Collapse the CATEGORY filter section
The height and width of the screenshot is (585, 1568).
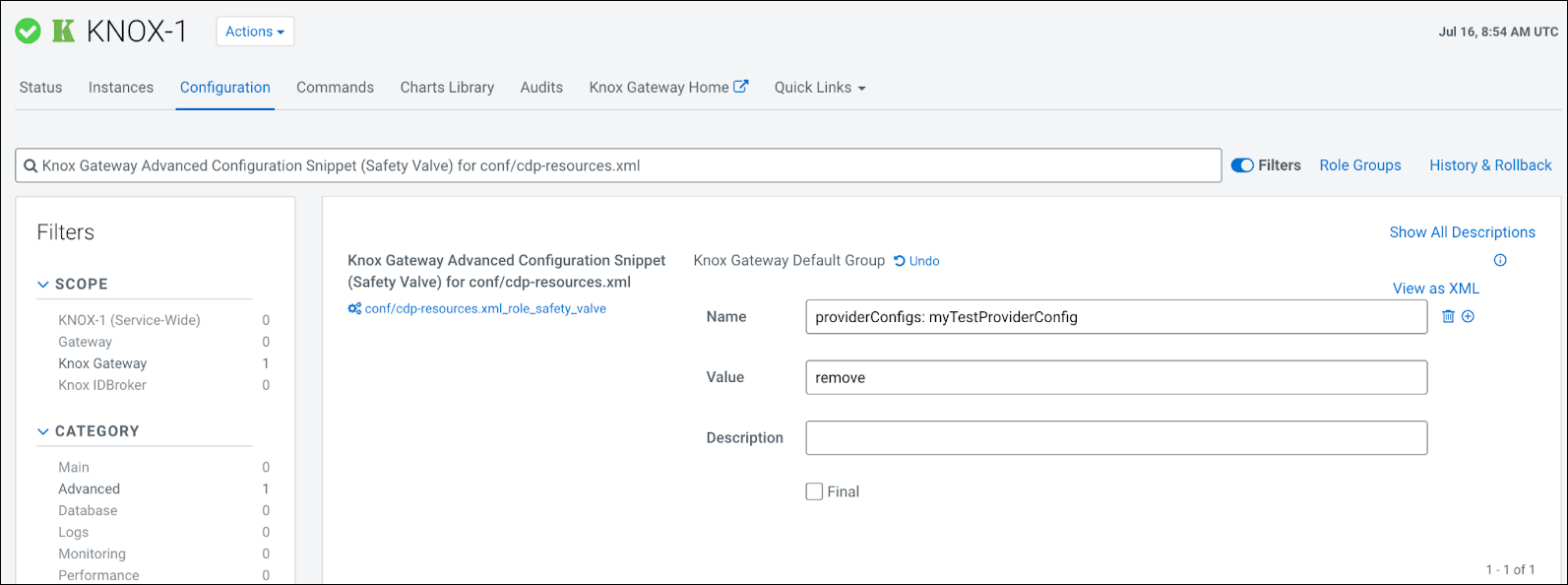tap(43, 431)
